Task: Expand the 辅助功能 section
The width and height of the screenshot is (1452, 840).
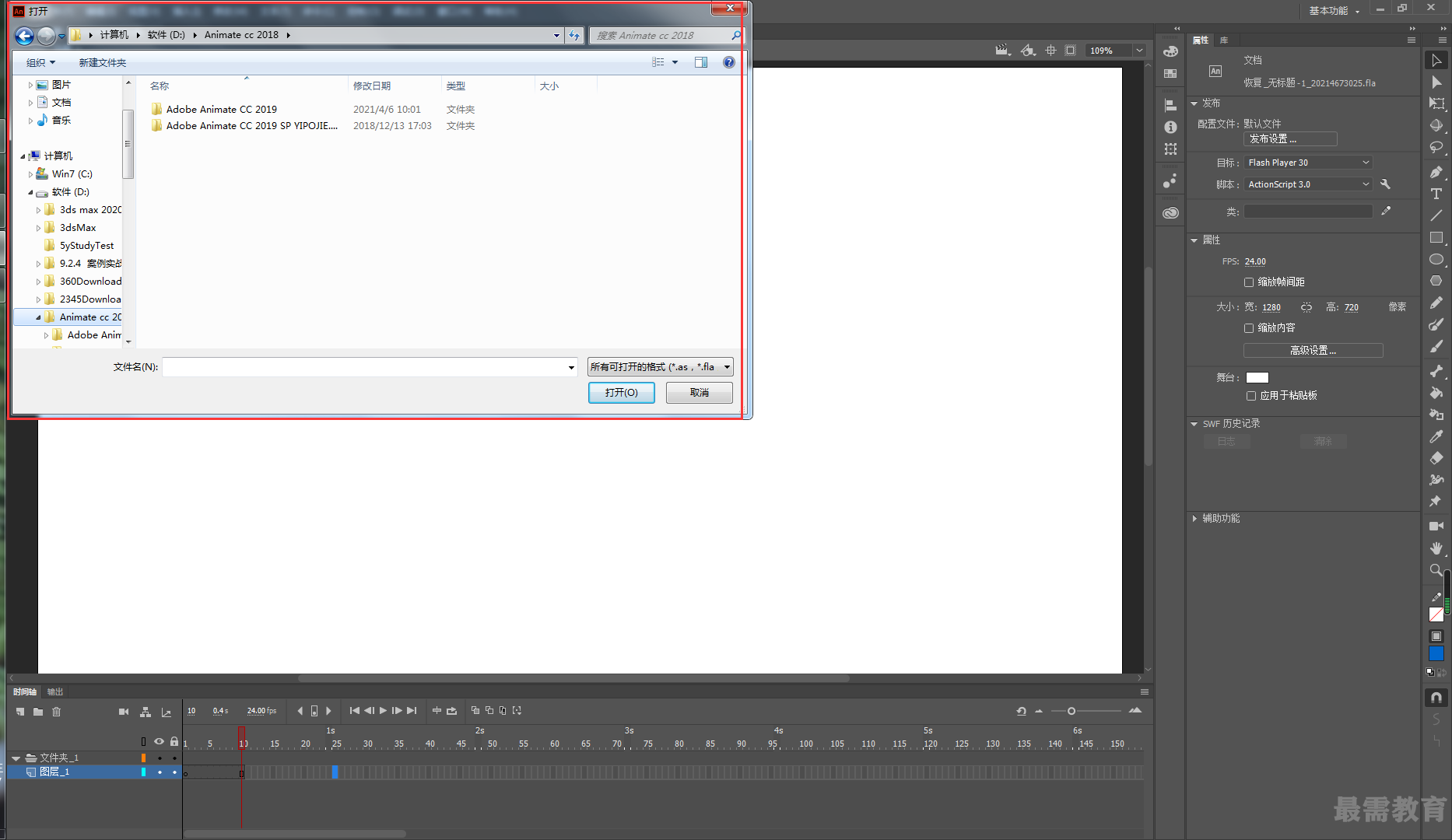Action: pos(1194,519)
